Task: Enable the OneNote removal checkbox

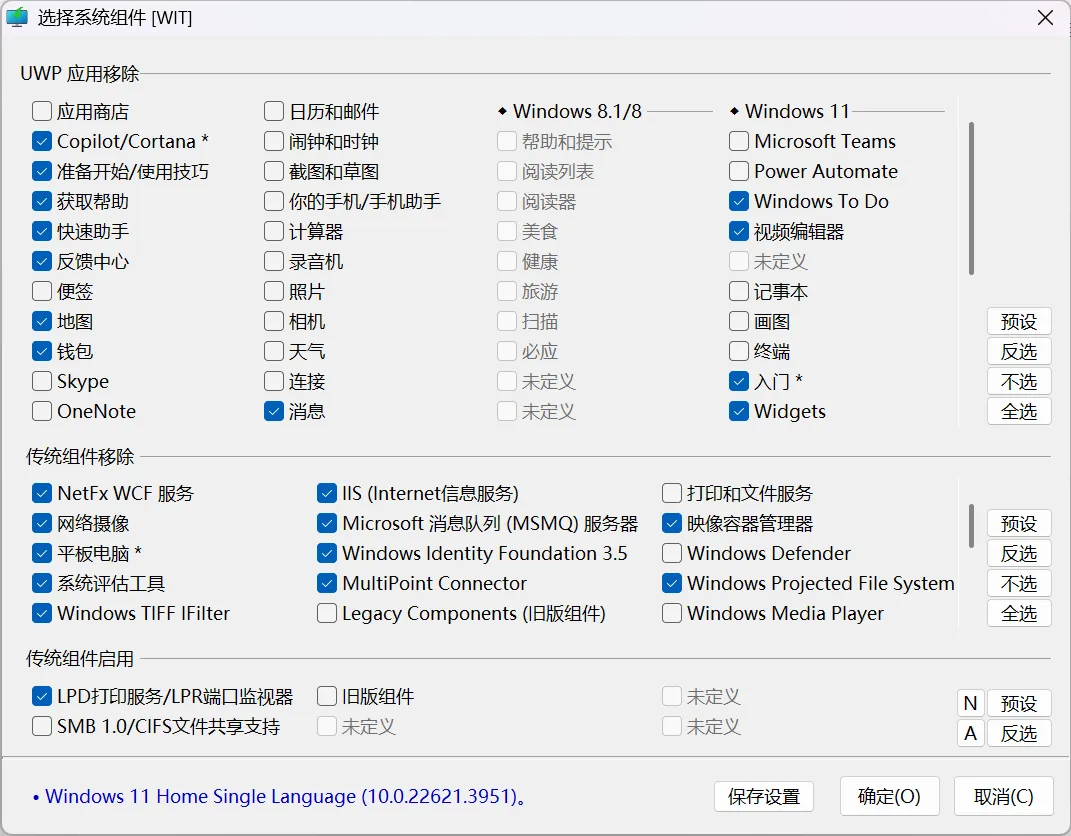Action: click(x=42, y=411)
